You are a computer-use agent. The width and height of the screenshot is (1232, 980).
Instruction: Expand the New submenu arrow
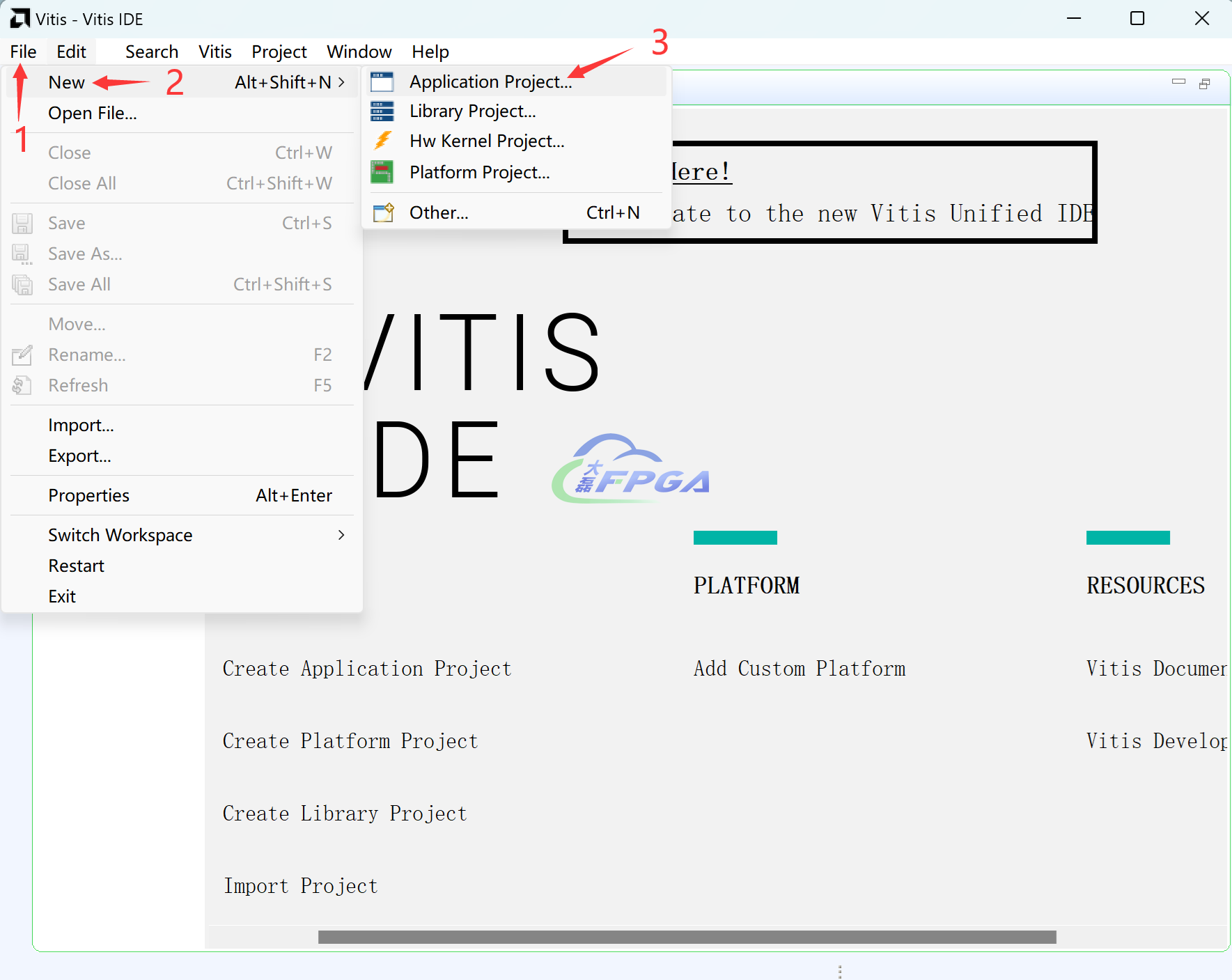click(x=341, y=82)
